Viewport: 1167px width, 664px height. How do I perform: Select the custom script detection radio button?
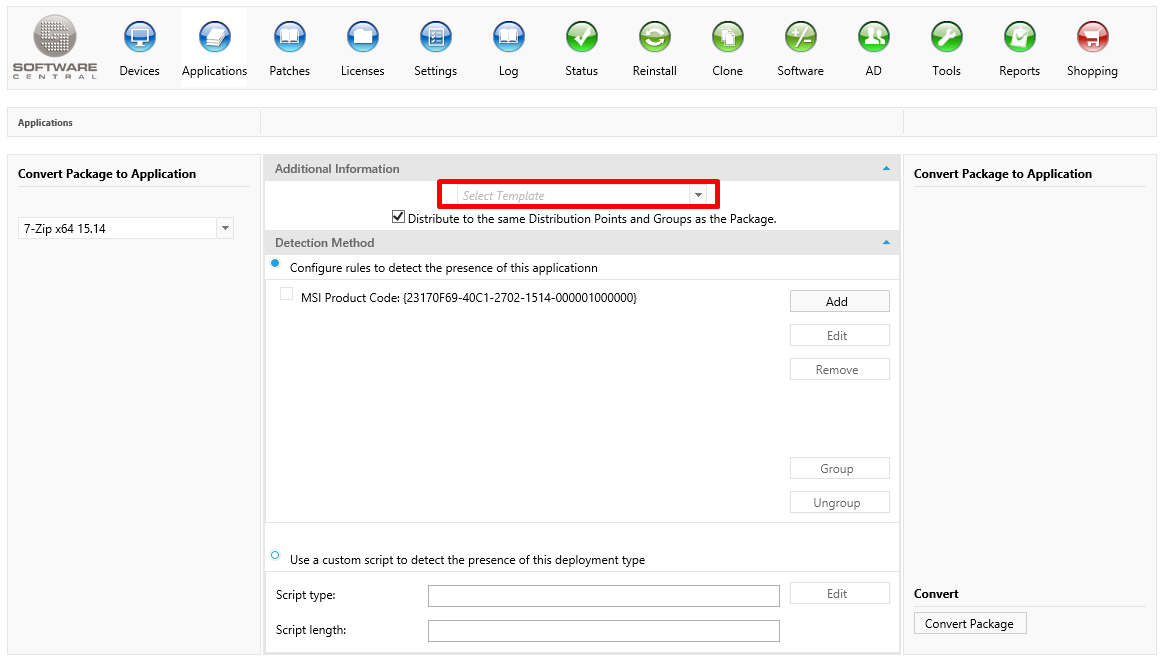276,555
